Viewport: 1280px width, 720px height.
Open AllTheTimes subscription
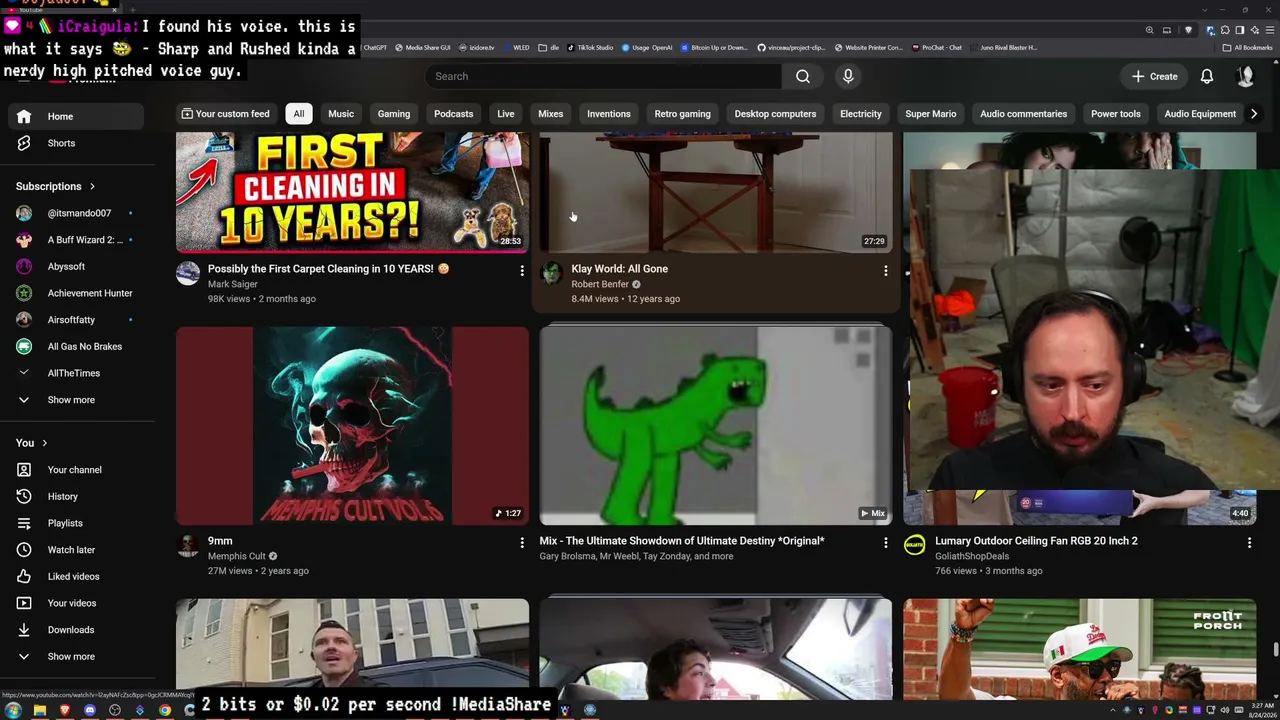tap(76, 373)
